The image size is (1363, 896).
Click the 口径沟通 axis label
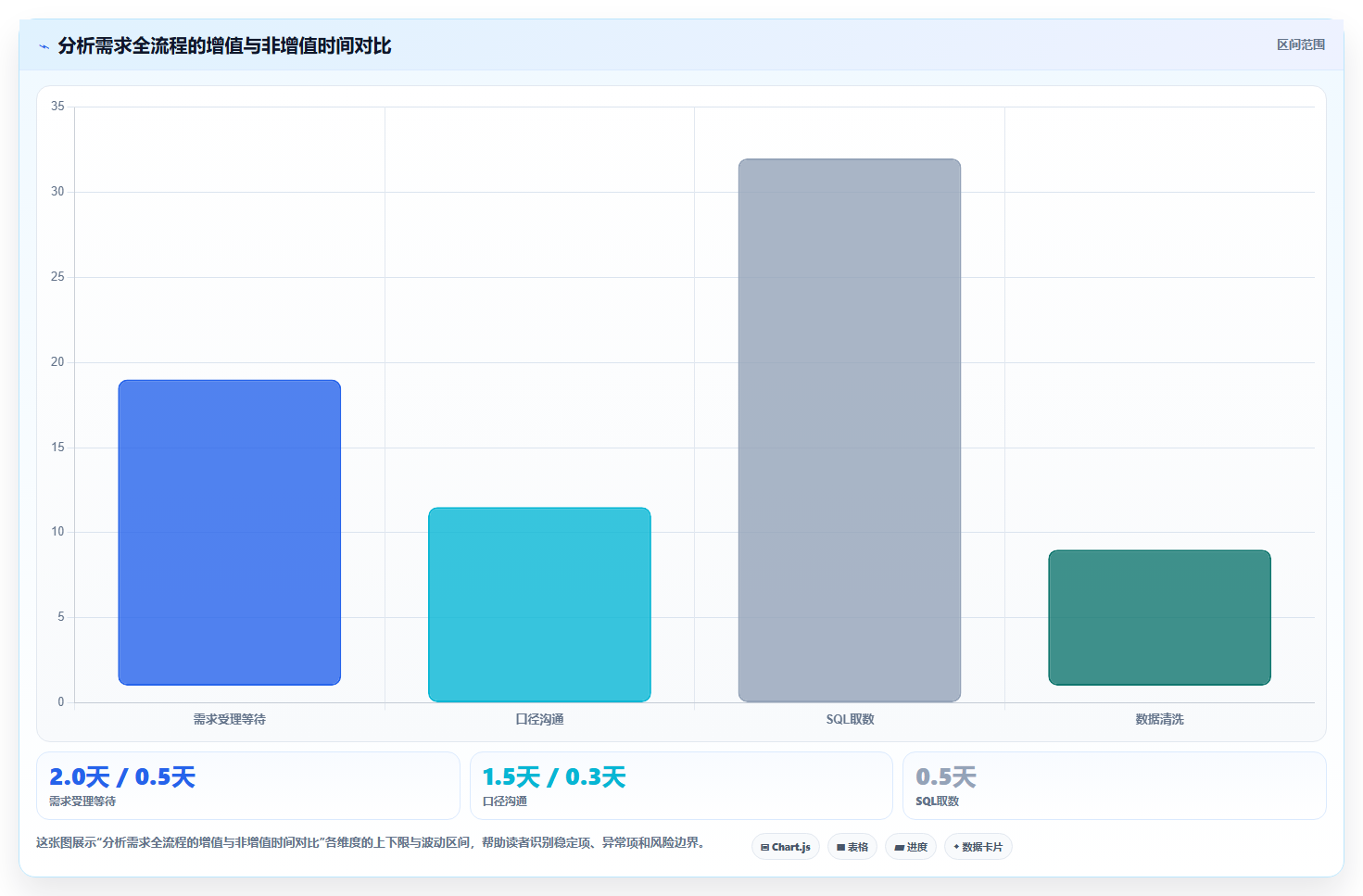click(539, 719)
